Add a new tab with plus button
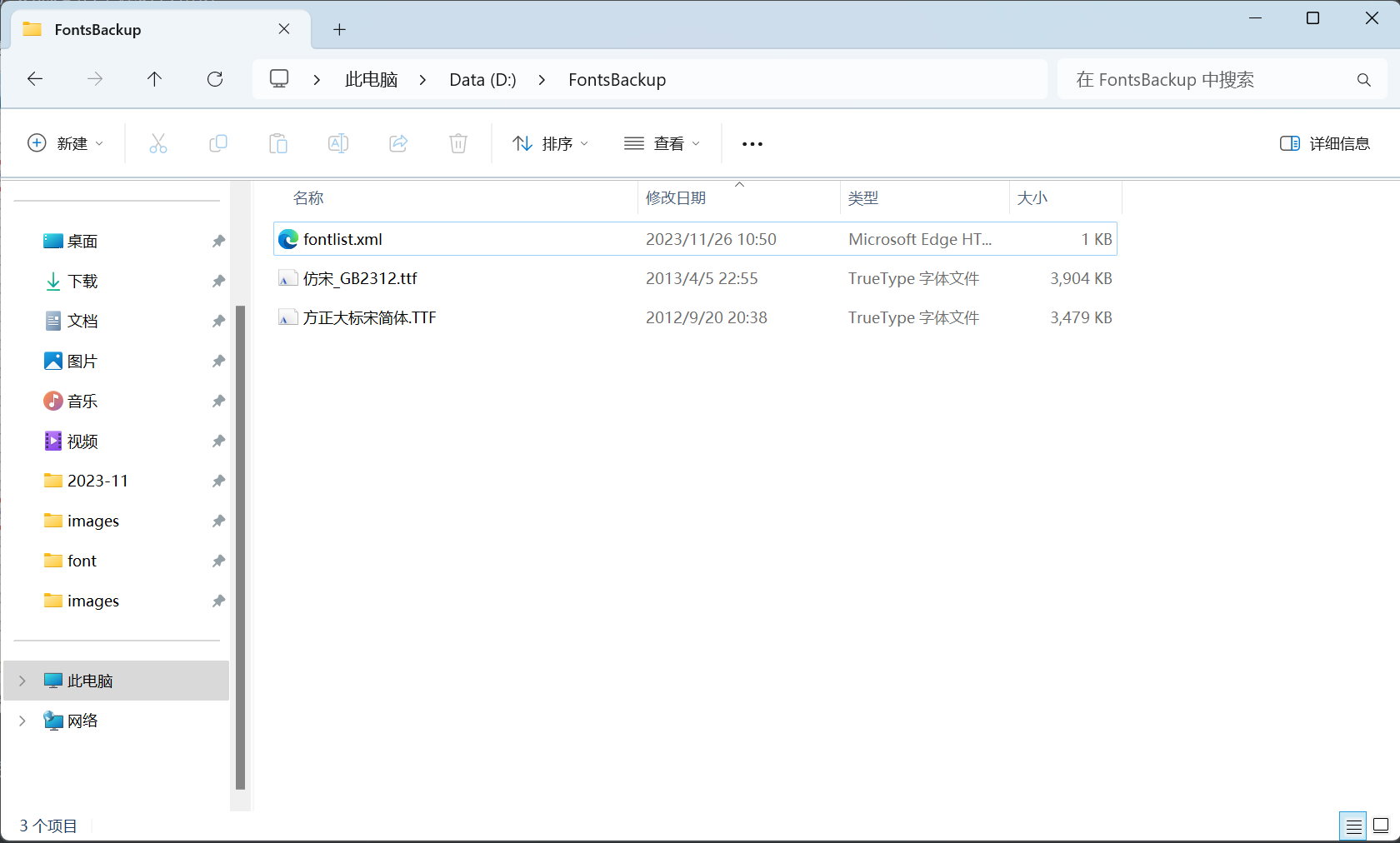 (x=339, y=30)
